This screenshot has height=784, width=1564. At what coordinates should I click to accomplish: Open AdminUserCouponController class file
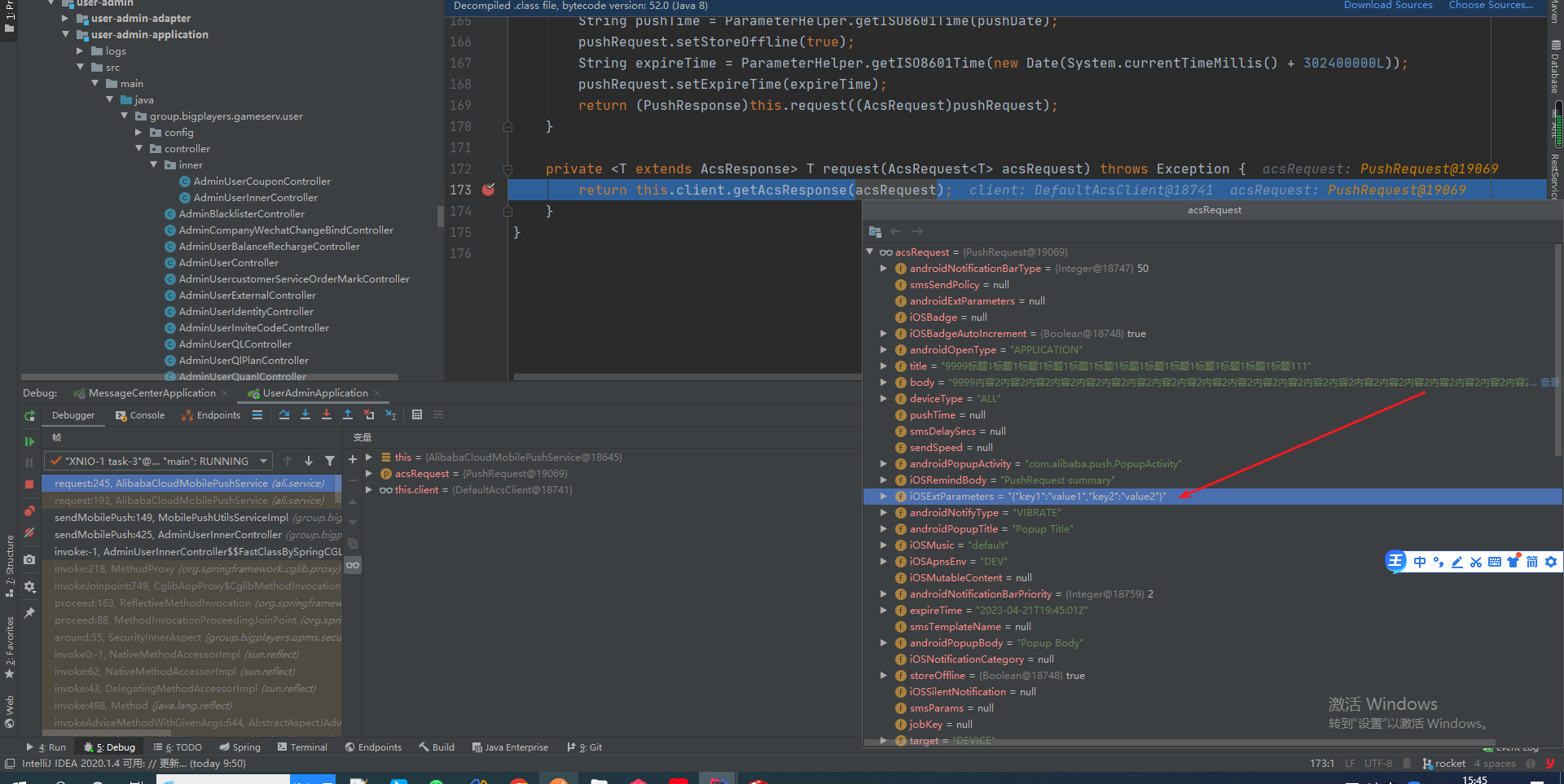261,182
